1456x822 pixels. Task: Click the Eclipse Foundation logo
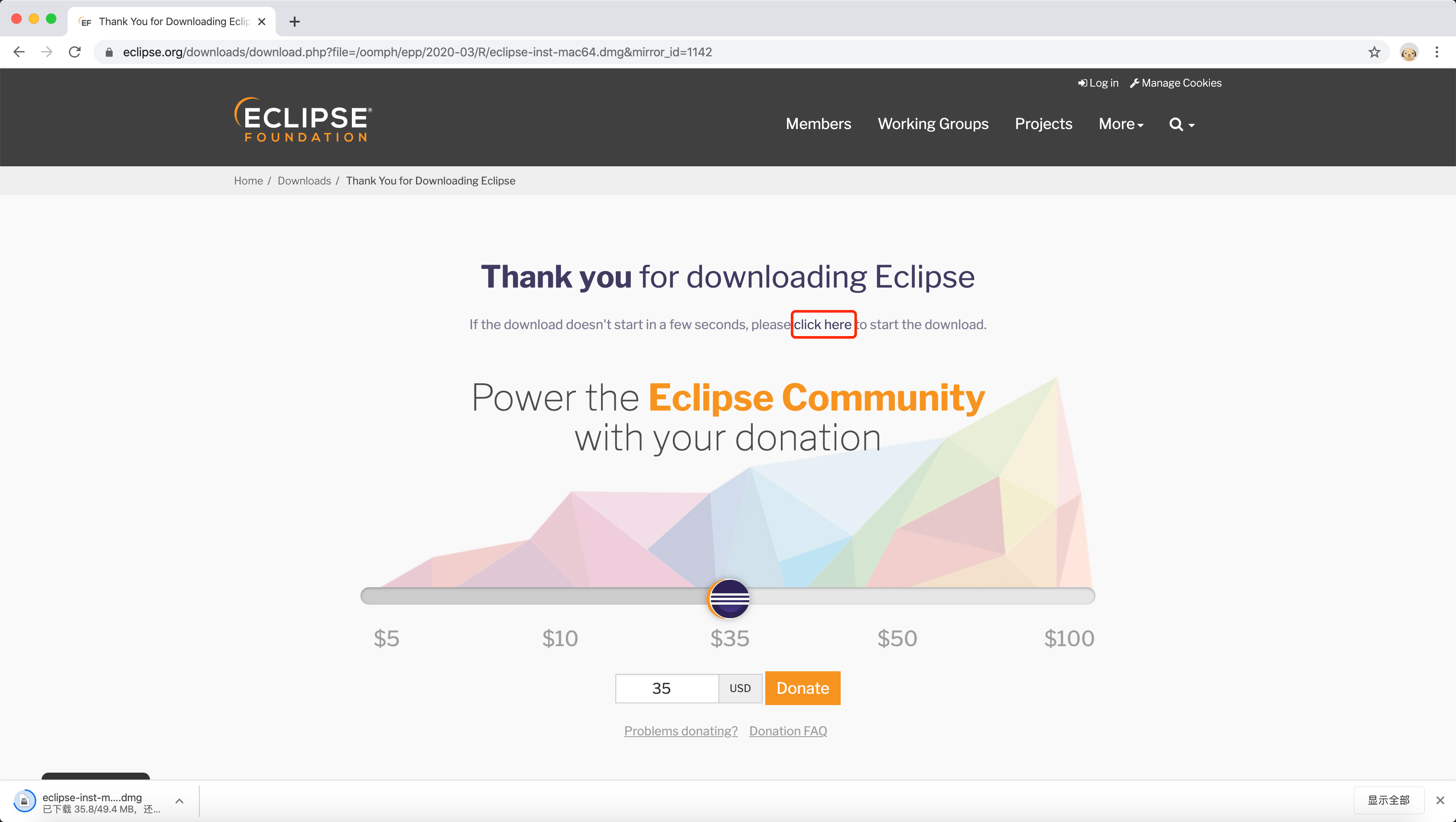point(303,119)
